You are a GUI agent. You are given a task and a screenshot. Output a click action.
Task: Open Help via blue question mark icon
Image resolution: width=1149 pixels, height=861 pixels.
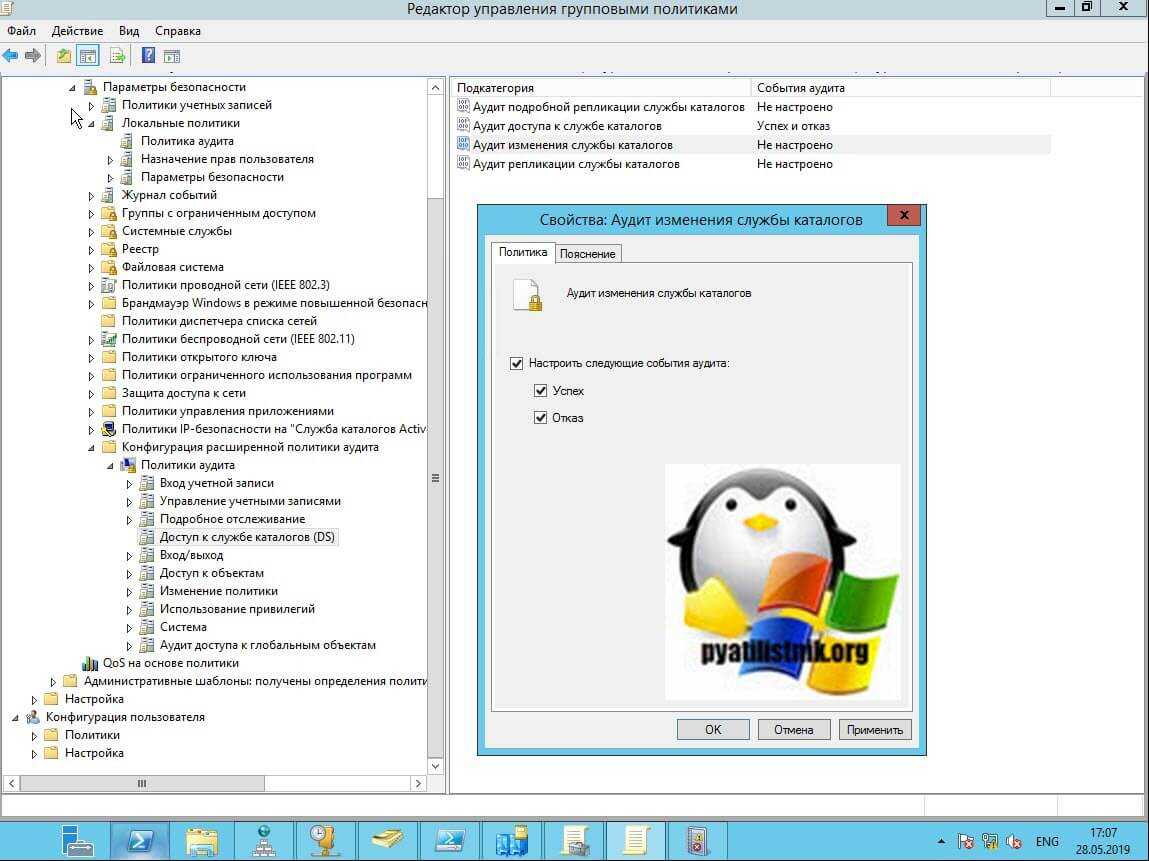(x=148, y=56)
